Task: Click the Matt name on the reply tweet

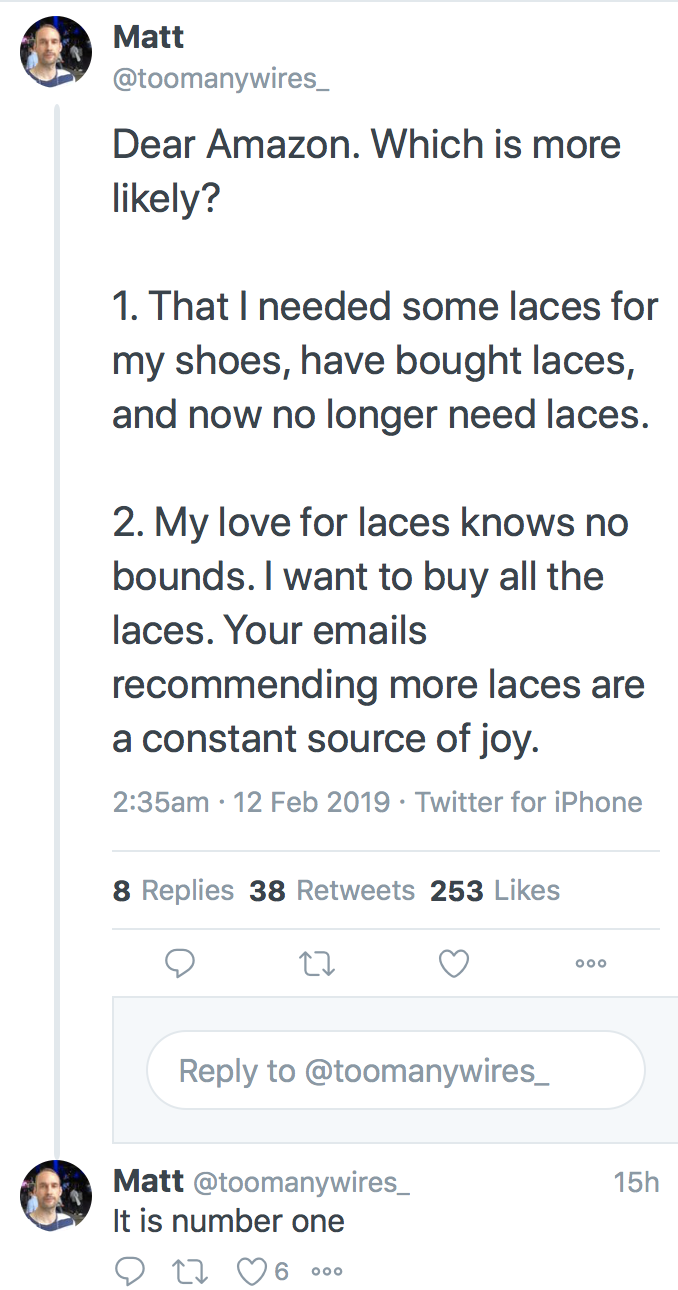Action: click(x=148, y=1181)
